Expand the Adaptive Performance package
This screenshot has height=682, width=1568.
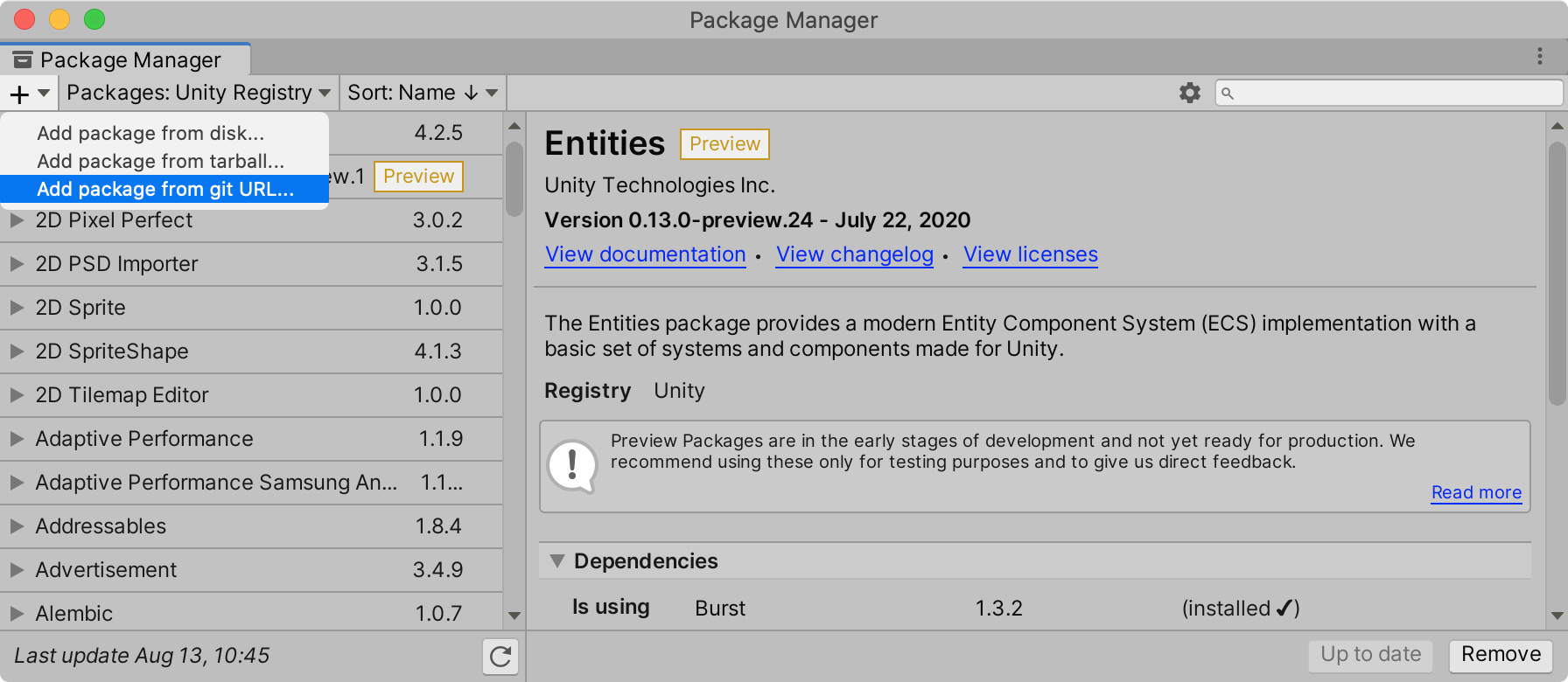pyautogui.click(x=17, y=439)
